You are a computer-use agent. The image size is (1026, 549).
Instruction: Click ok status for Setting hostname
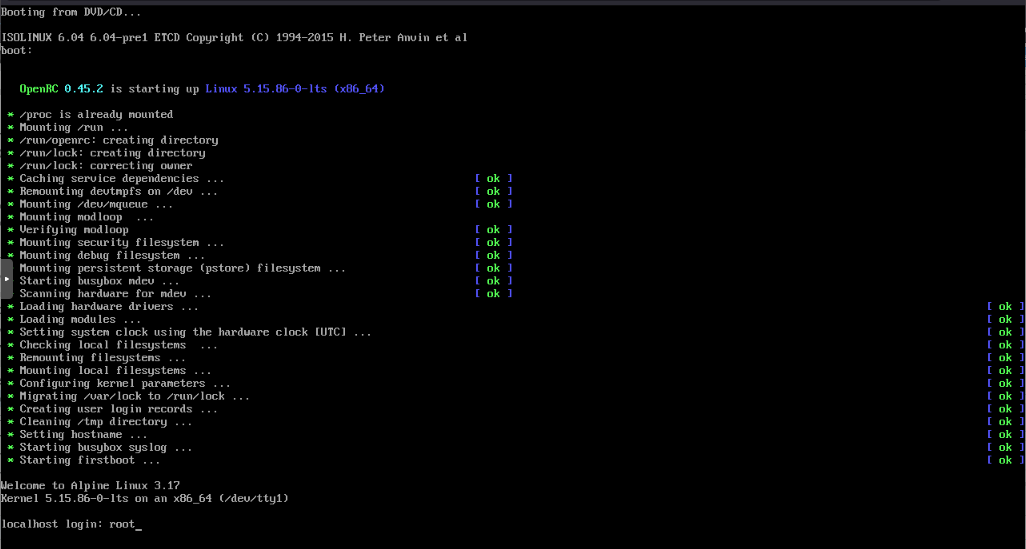tap(1005, 435)
